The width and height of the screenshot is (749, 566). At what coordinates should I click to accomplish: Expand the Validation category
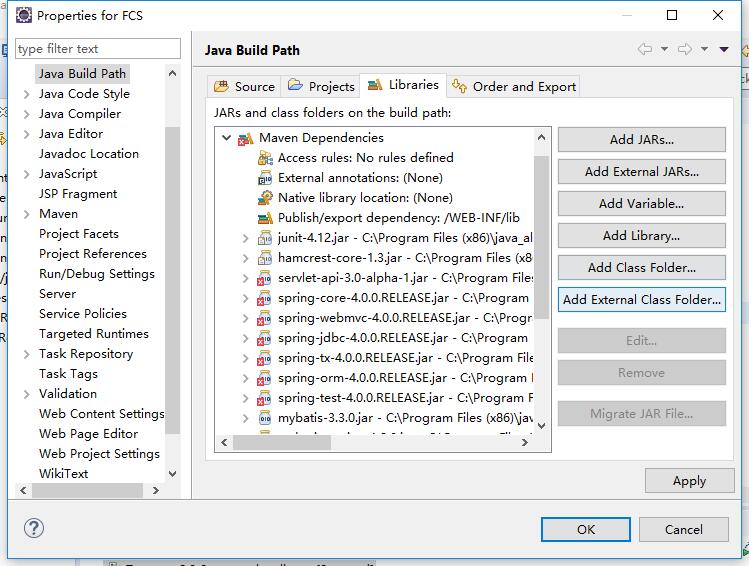(x=27, y=394)
